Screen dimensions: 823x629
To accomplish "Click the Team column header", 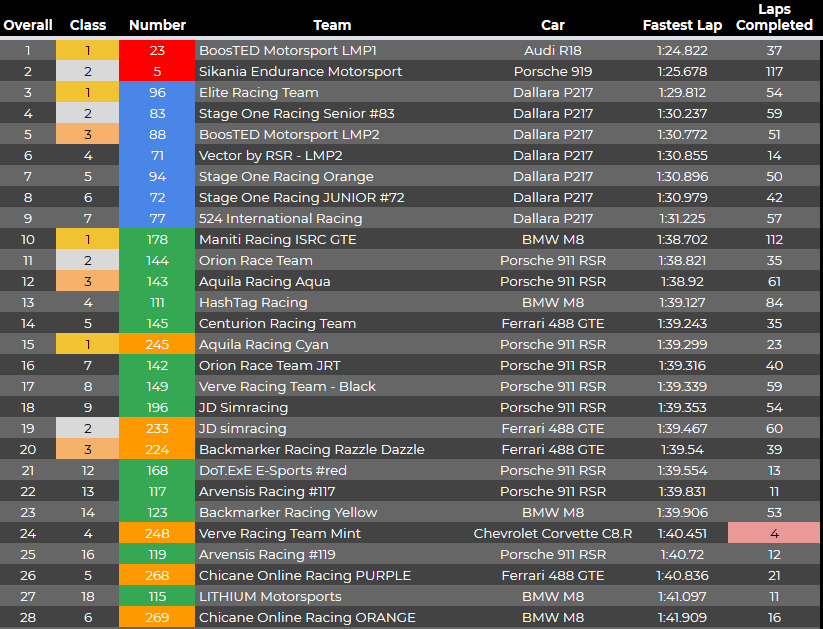I will [332, 25].
